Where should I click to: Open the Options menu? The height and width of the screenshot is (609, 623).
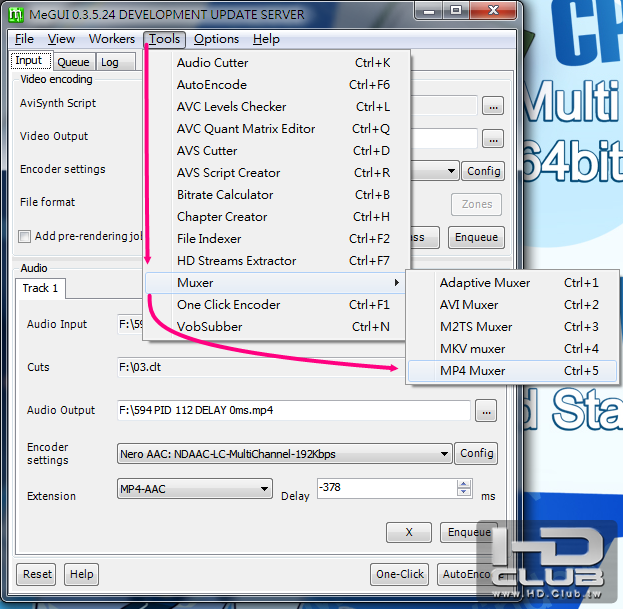tap(216, 39)
